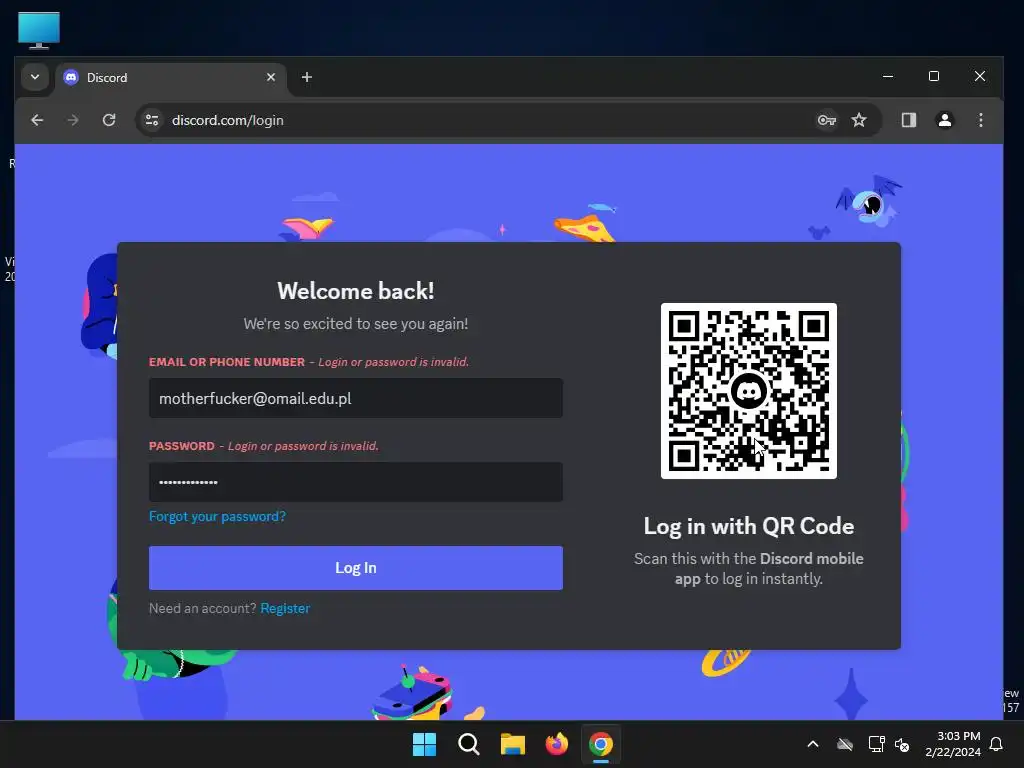The height and width of the screenshot is (768, 1024).
Task: Open the saved passwords key icon
Action: 827,120
